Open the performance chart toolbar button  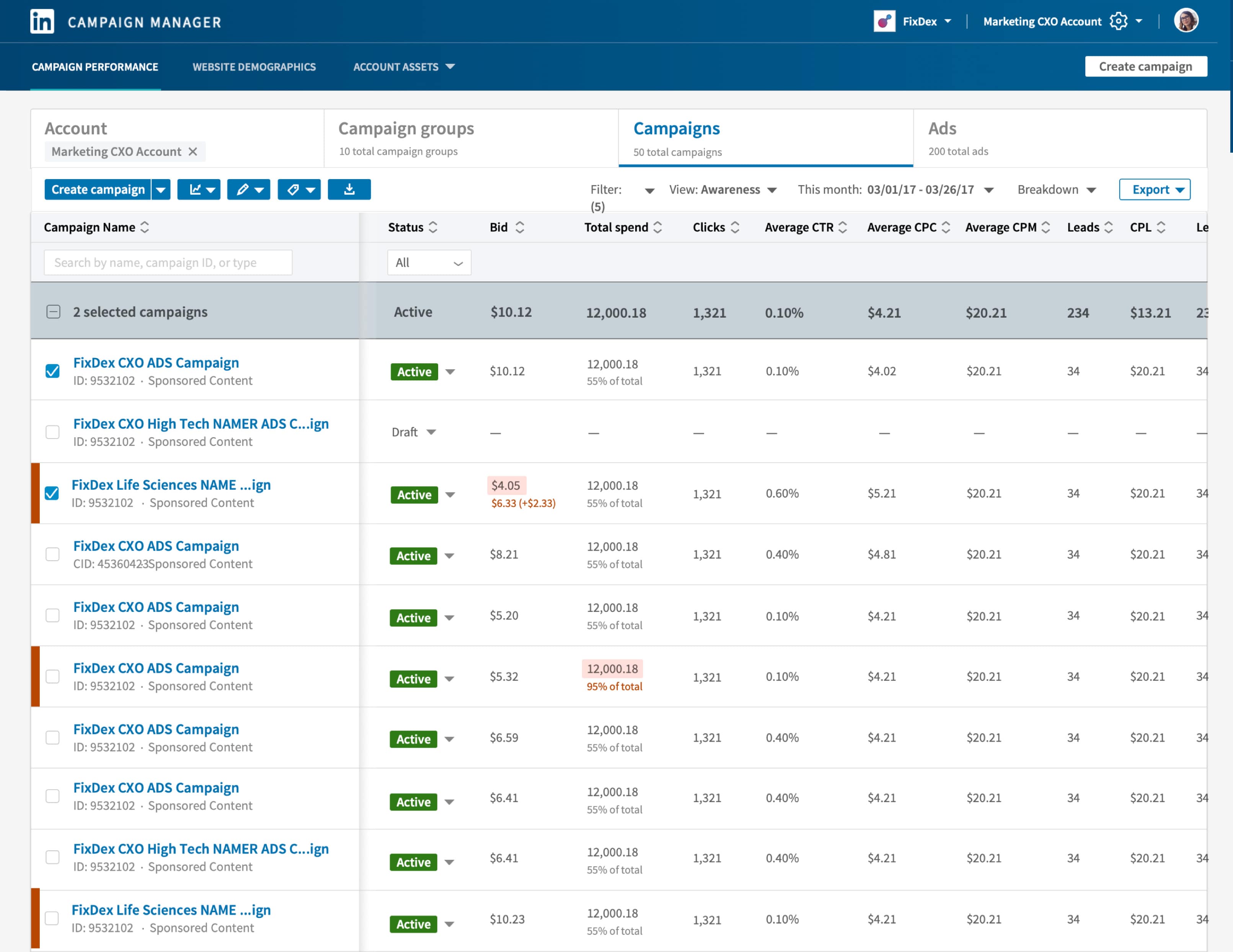tap(199, 190)
